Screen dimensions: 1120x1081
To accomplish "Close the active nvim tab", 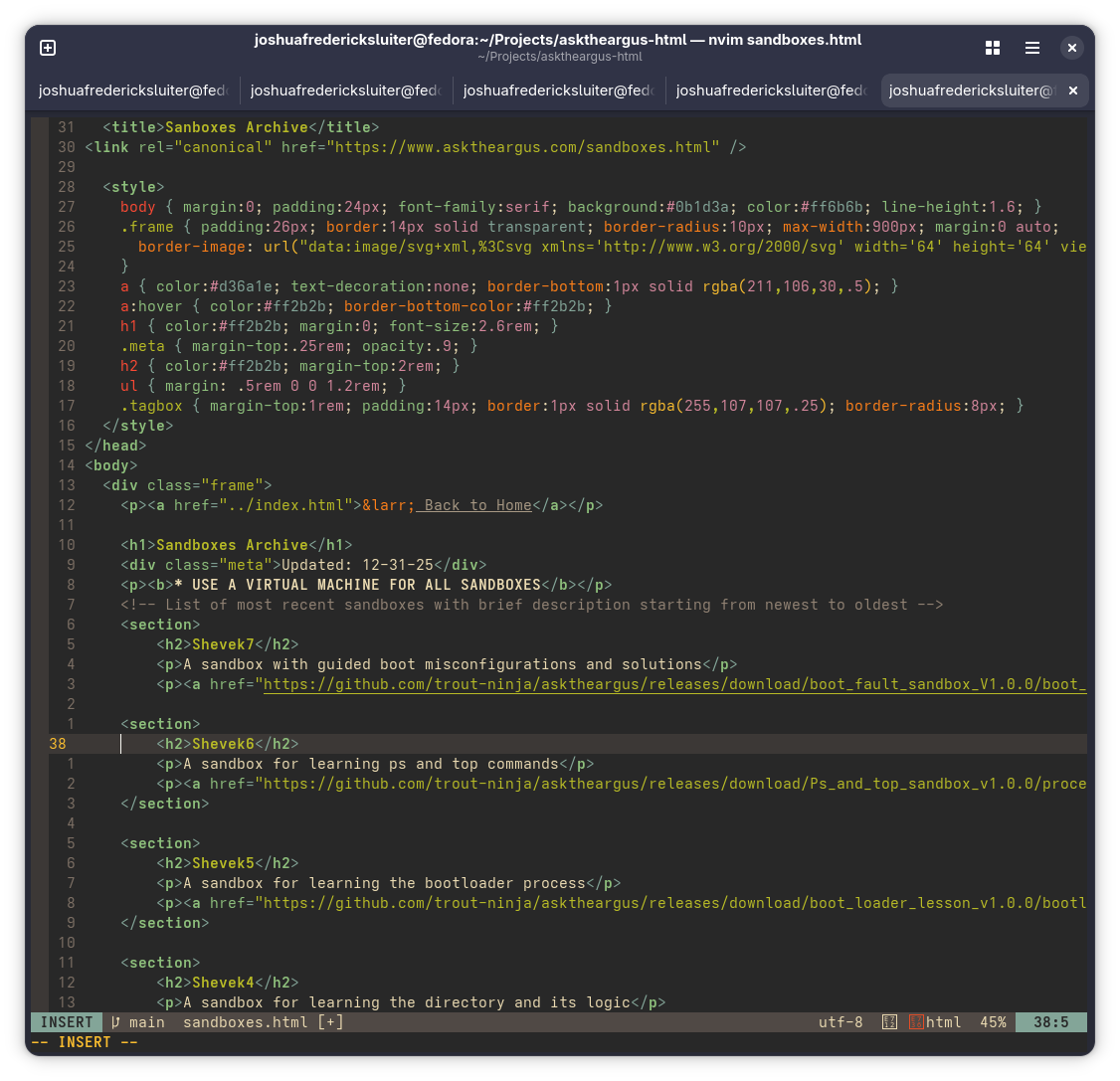I will [x=1072, y=90].
